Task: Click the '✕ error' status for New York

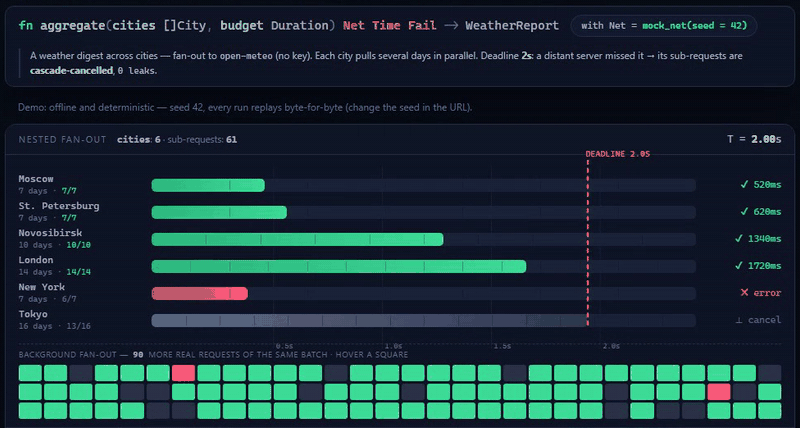Action: click(761, 293)
